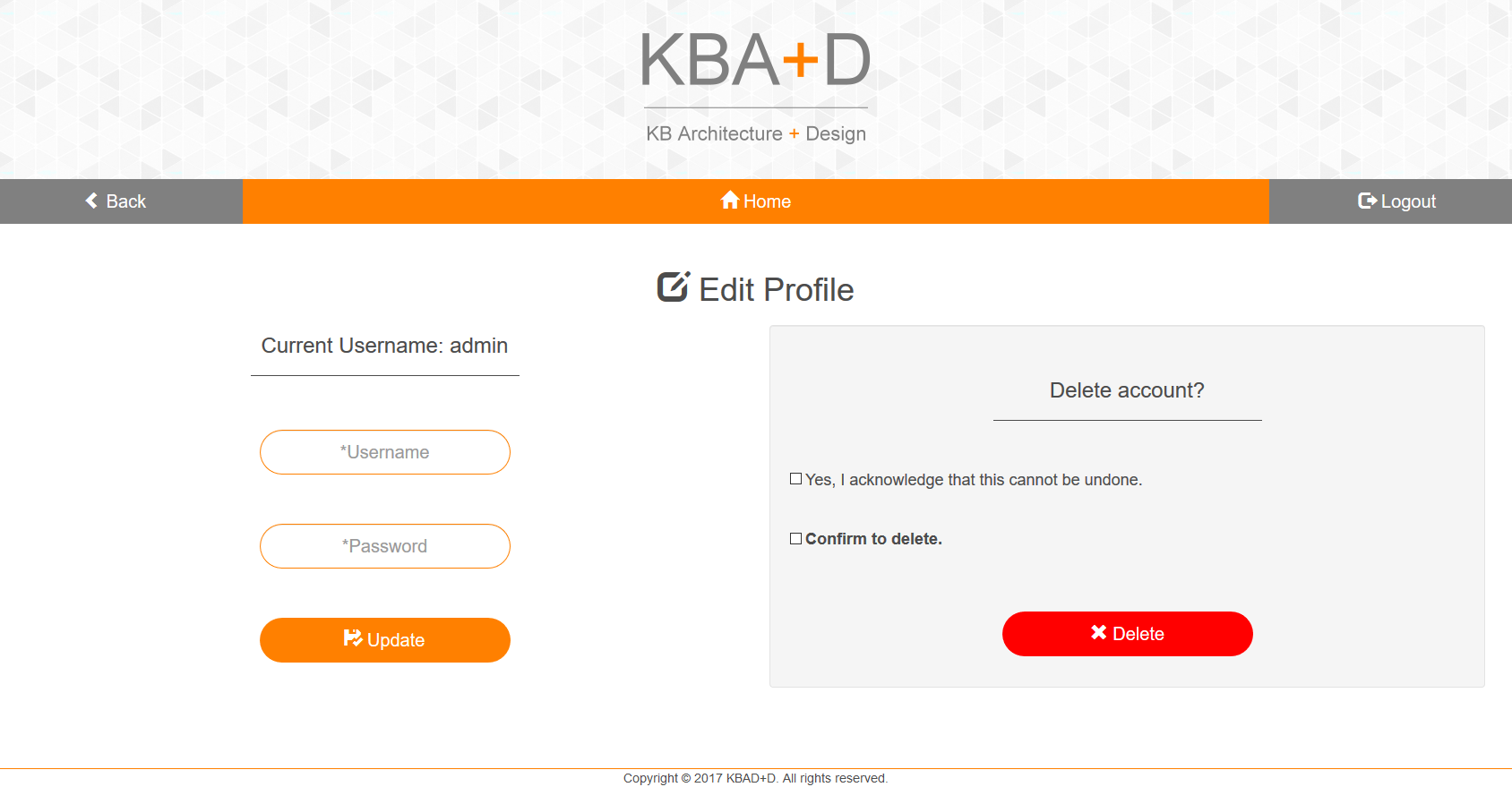Viewport: 1512px width, 787px height.
Task: Click the white X icon on Delete button
Action: pos(1099,632)
